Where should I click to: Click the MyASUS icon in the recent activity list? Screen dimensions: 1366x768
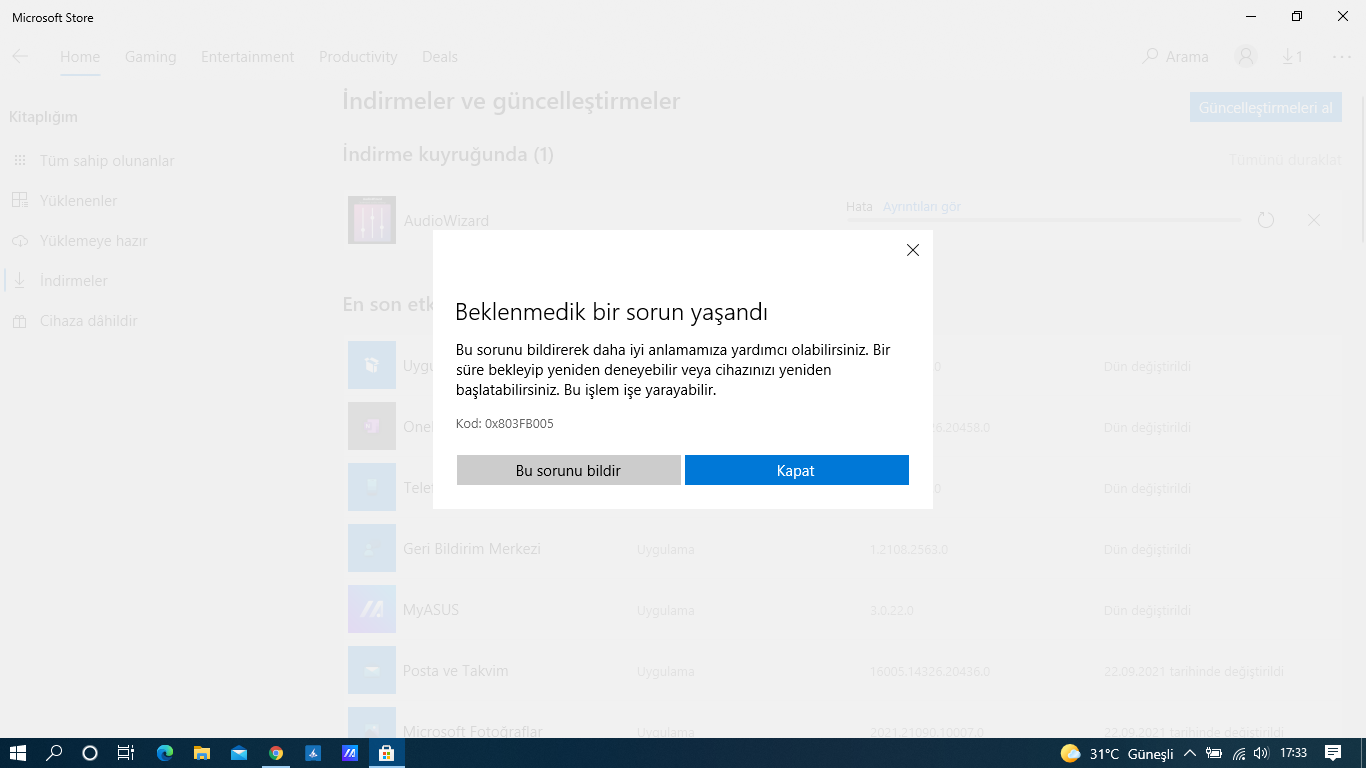pyautogui.click(x=372, y=609)
